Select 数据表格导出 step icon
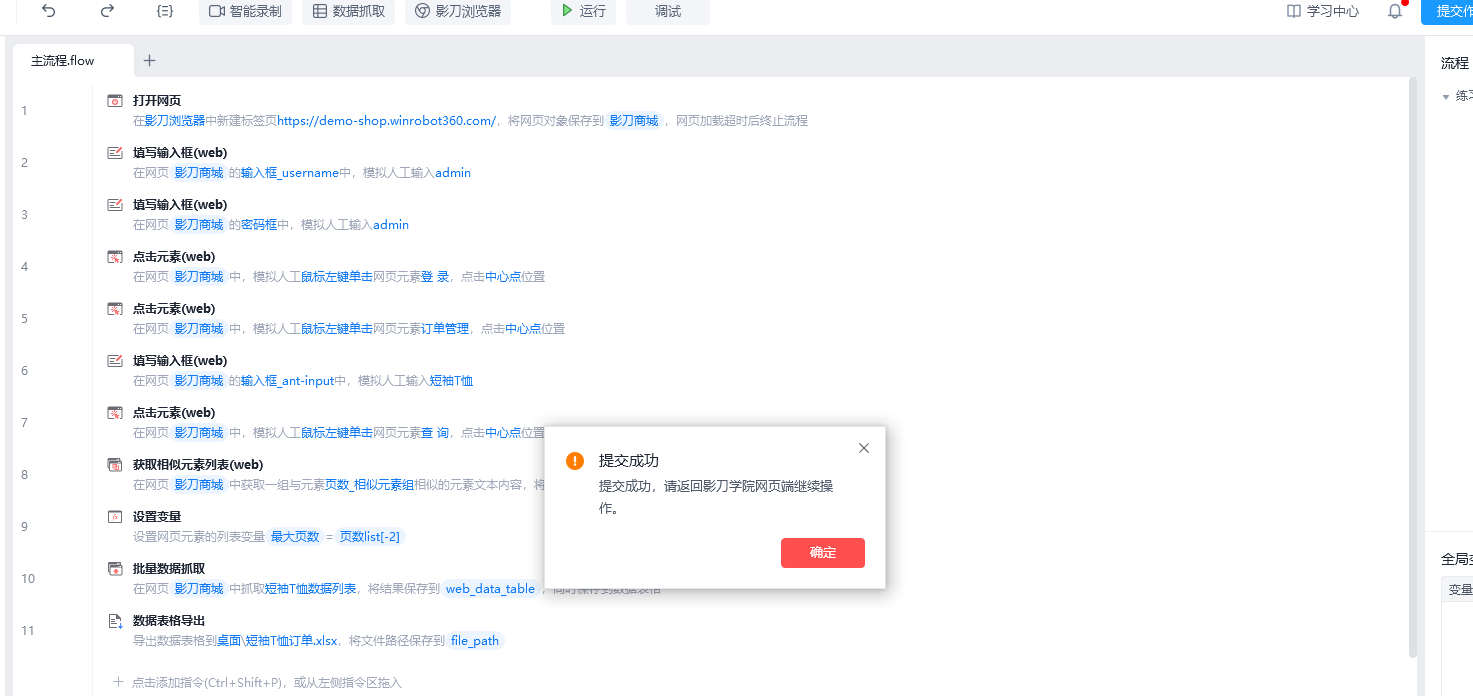The height and width of the screenshot is (696, 1473). [x=115, y=621]
